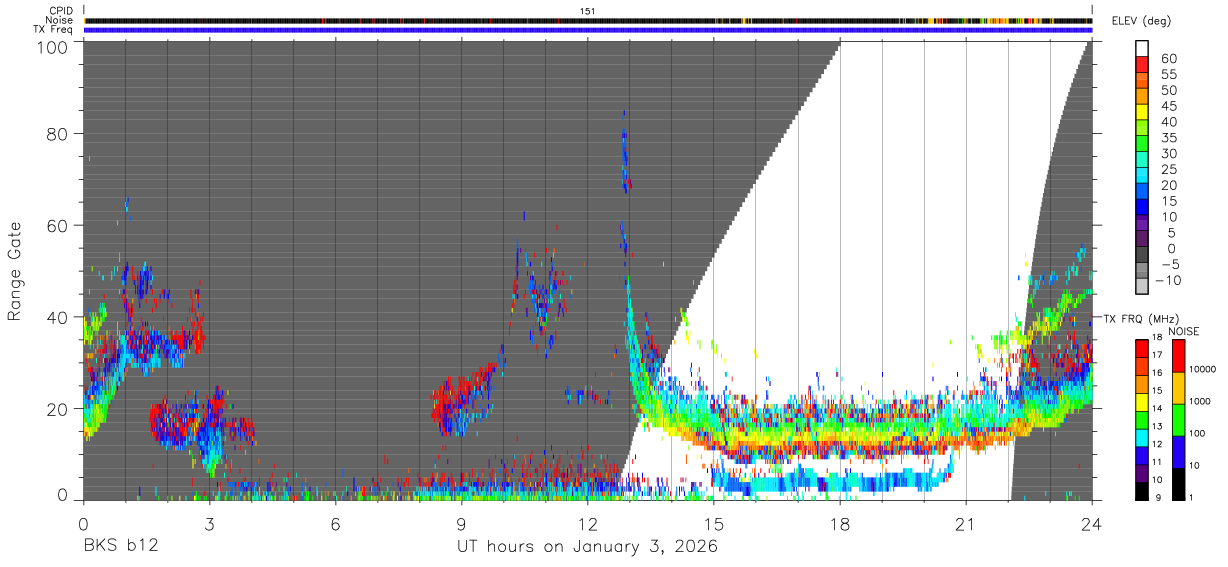
Task: Click the 80 tick on Range Gate axis
Action: pyautogui.click(x=56, y=135)
